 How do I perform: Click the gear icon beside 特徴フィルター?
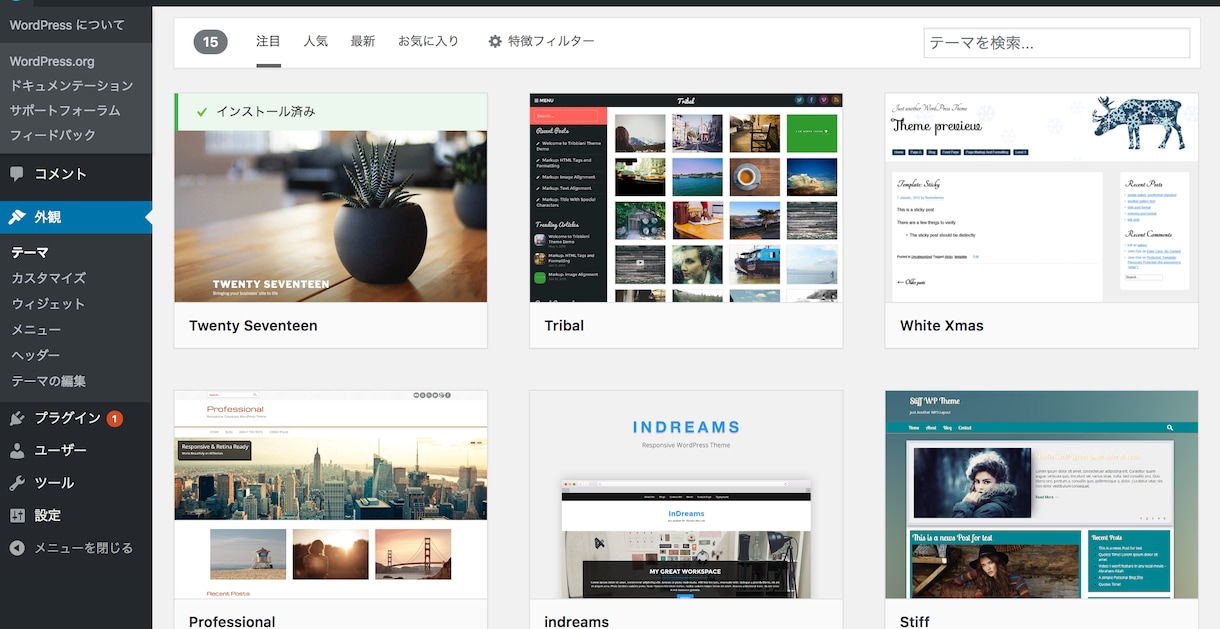[x=495, y=42]
